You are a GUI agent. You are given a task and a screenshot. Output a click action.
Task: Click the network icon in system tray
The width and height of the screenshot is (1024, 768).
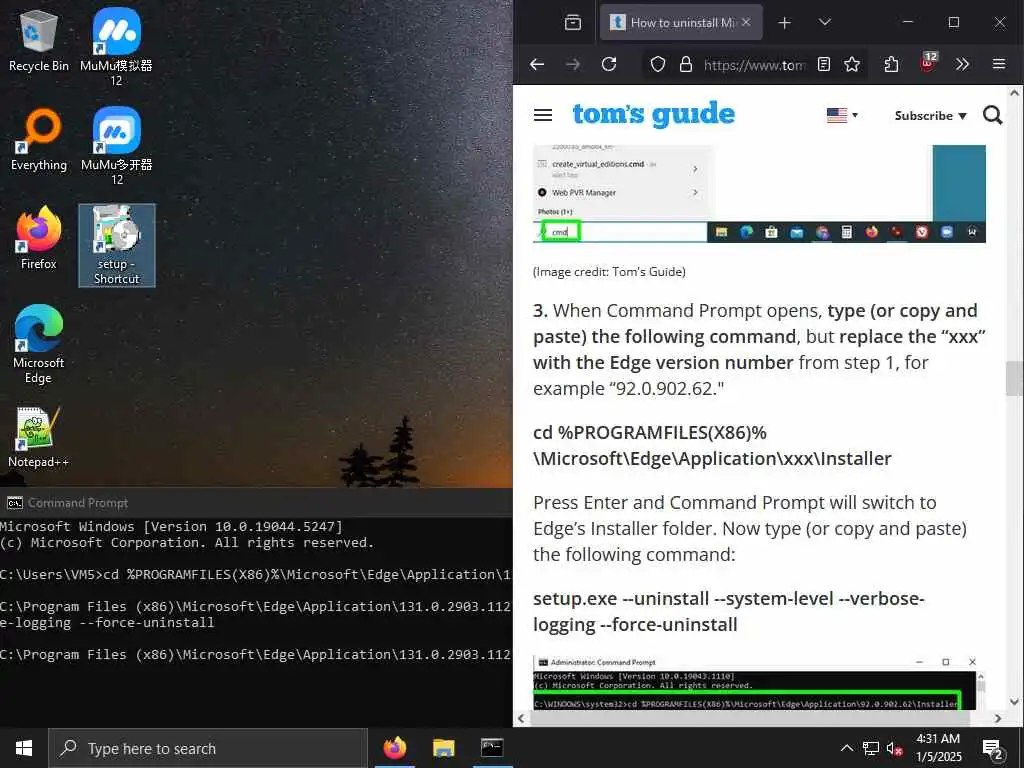[871, 748]
